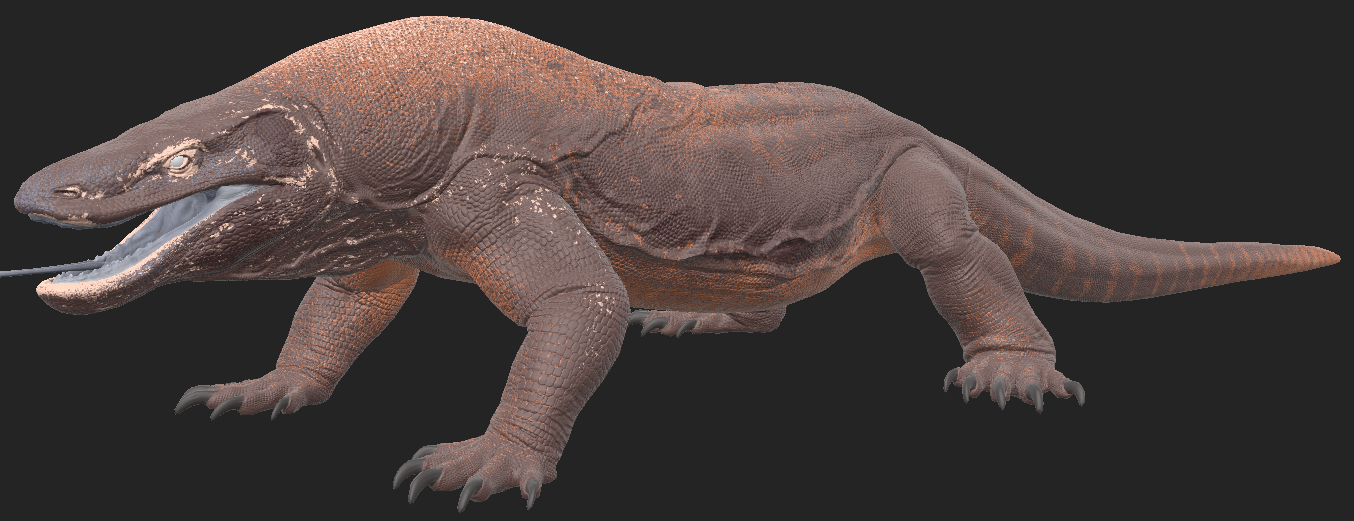Image resolution: width=1354 pixels, height=521 pixels.
Task: Click the Komodo dragon's pale eye
Action: [180, 161]
